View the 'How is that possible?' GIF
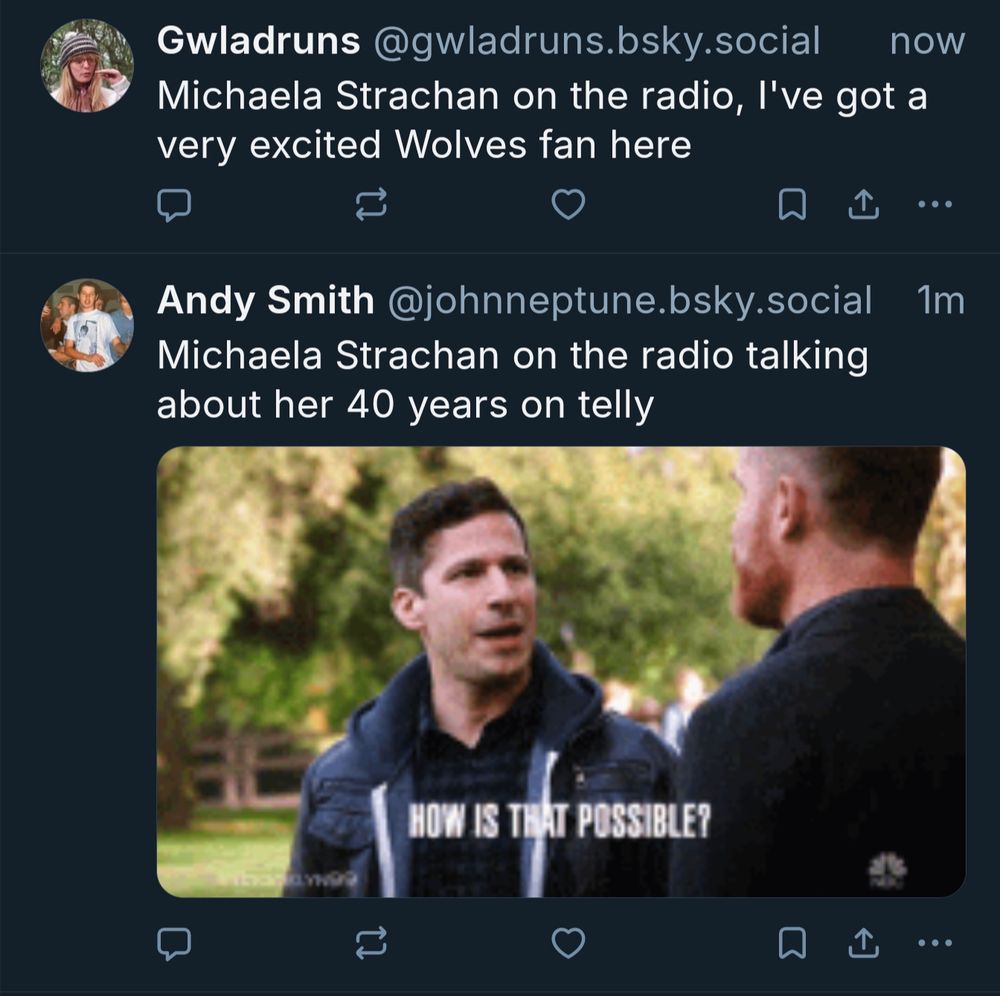1000x996 pixels. tap(561, 672)
